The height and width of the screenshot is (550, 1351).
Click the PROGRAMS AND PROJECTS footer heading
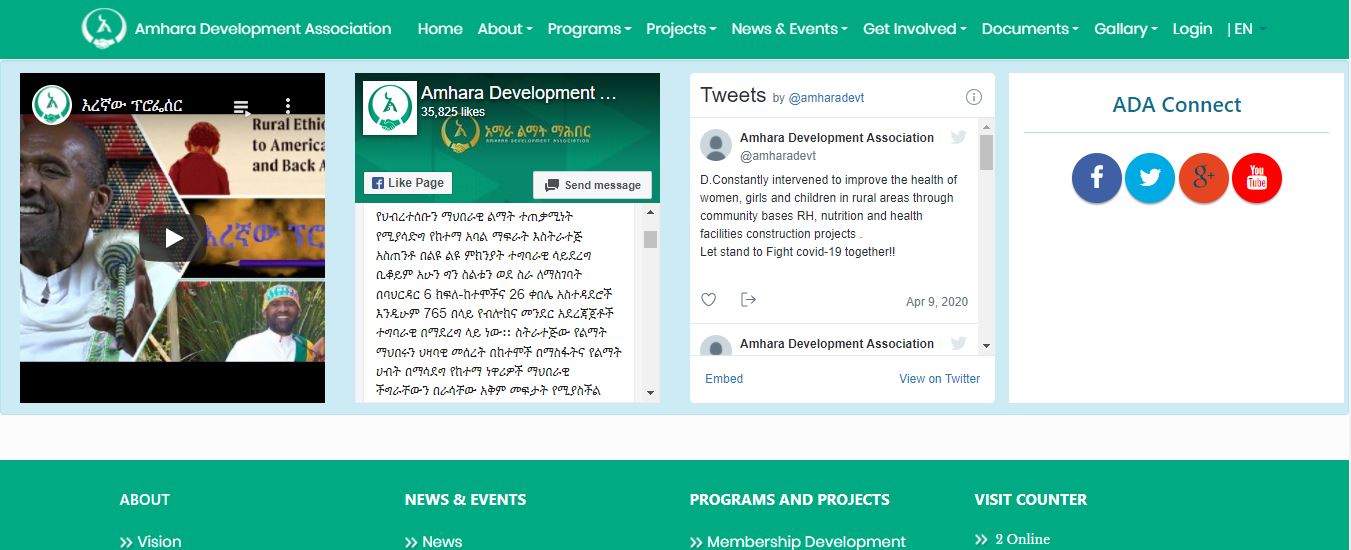(x=790, y=499)
